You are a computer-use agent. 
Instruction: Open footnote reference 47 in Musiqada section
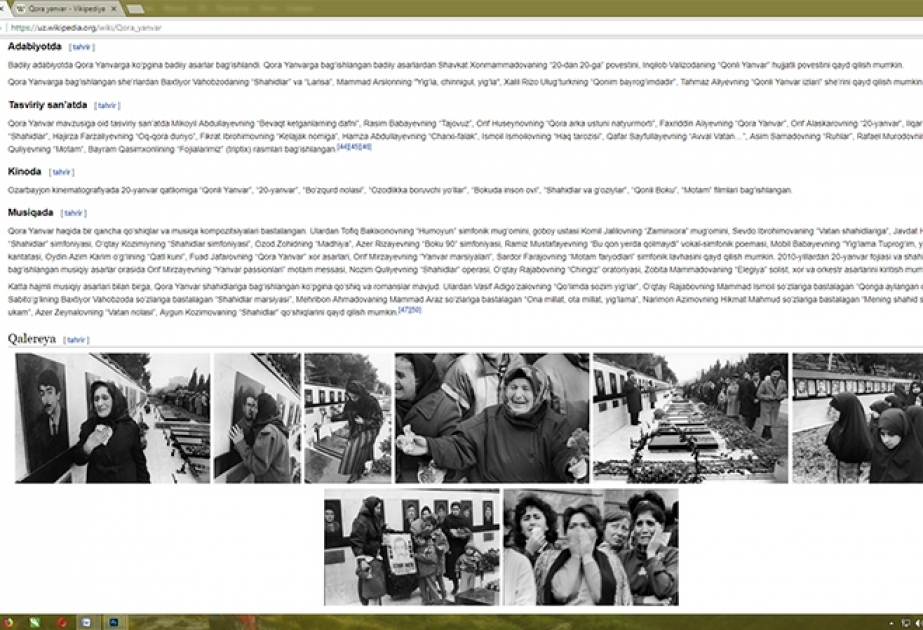(404, 310)
